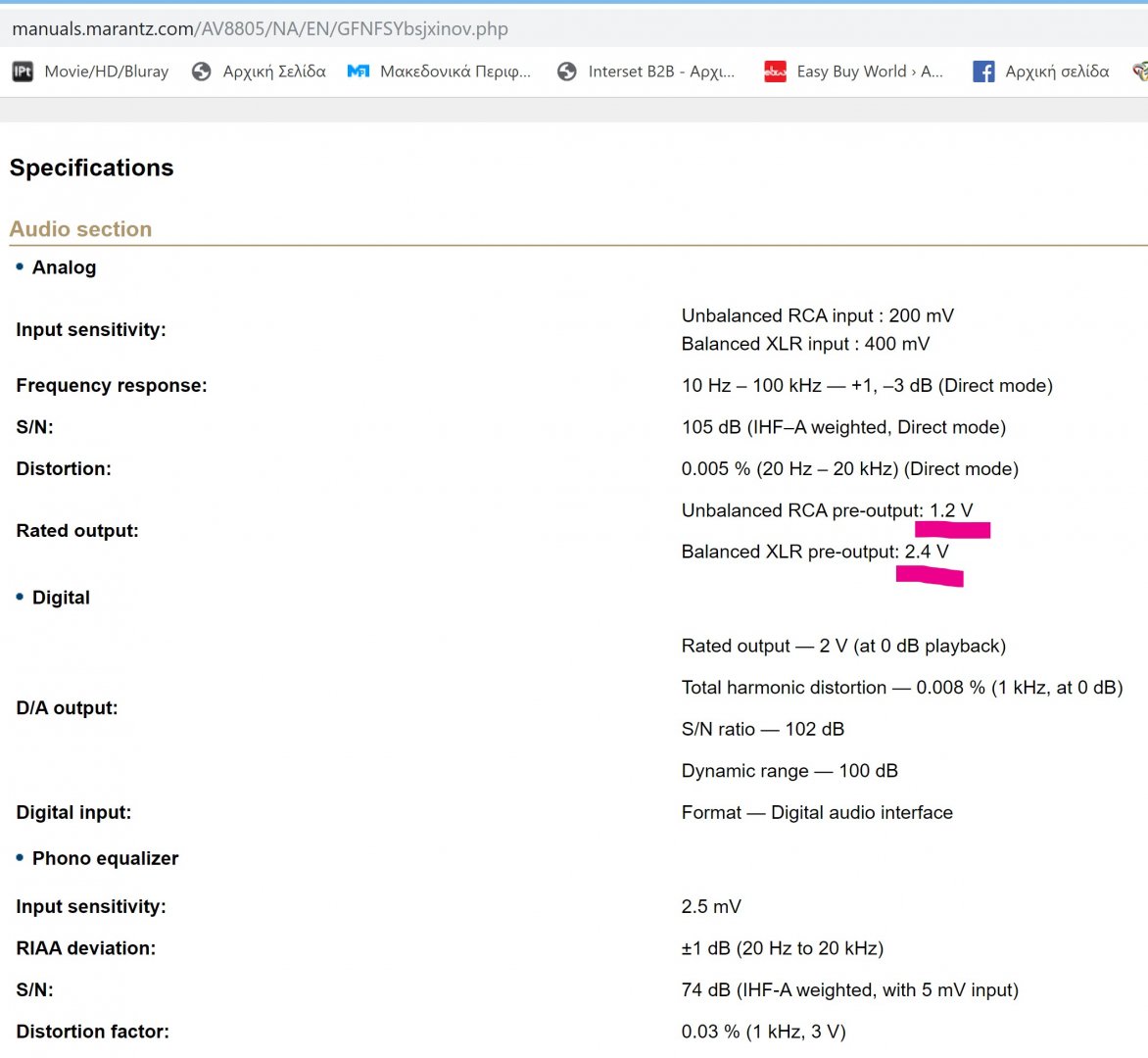Click the Specifications heading
This screenshot has width=1148, height=1058.
[91, 168]
